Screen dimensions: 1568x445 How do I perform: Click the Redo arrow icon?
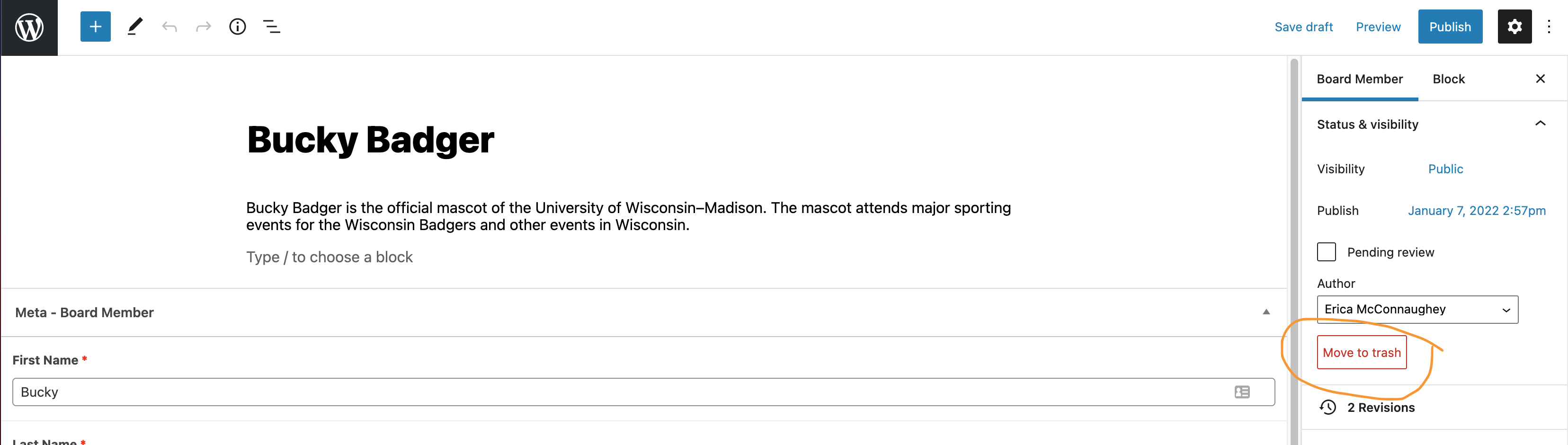click(x=203, y=27)
